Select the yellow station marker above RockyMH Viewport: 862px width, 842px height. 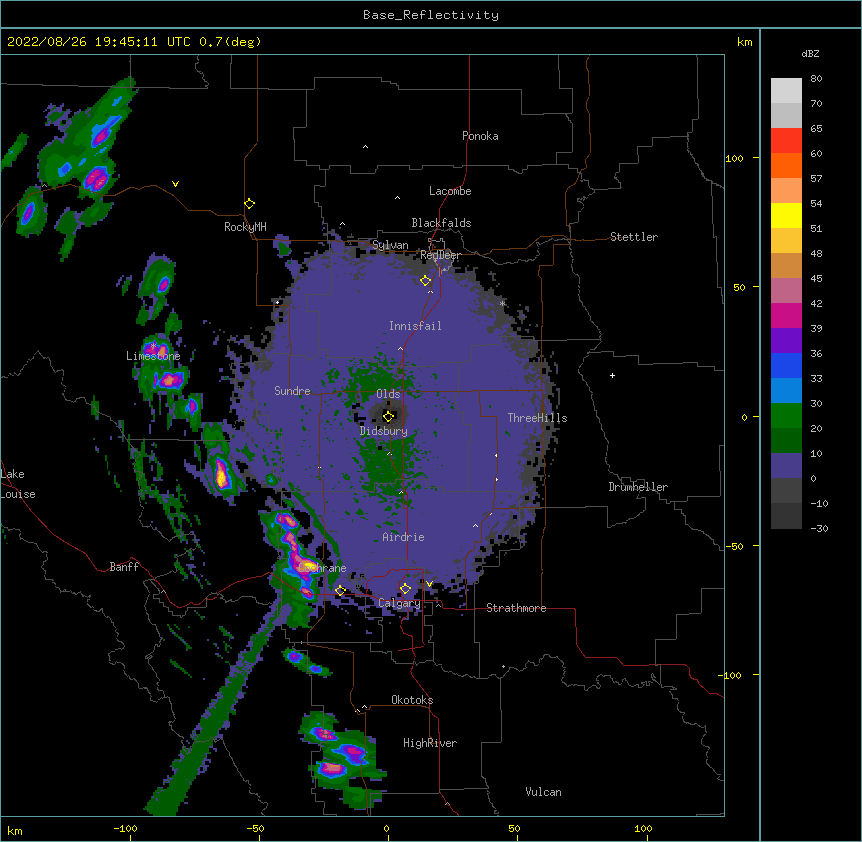(x=250, y=204)
